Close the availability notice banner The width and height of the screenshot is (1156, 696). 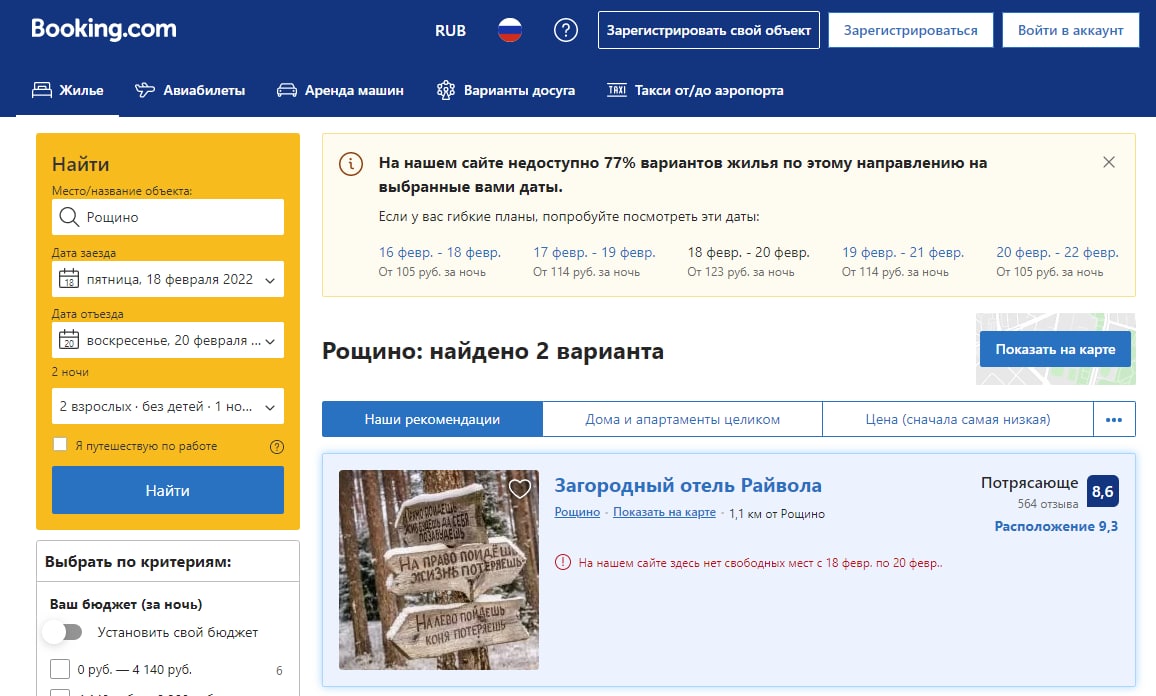[1109, 162]
